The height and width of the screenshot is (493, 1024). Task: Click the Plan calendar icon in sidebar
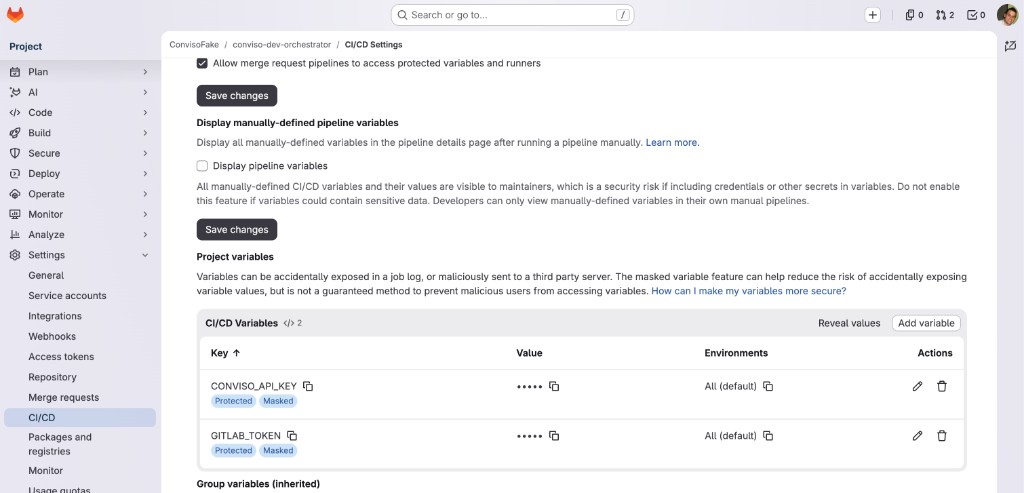pyautogui.click(x=15, y=72)
